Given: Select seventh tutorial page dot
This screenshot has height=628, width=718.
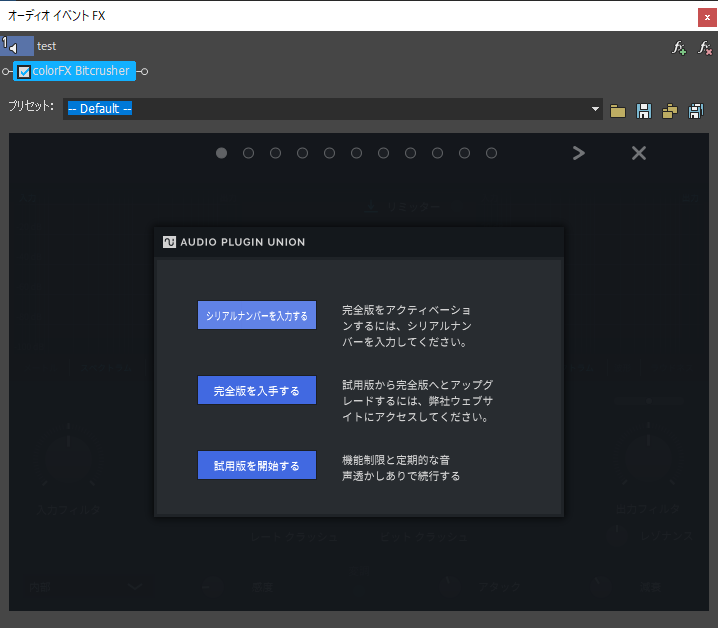Looking at the screenshot, I should 383,153.
